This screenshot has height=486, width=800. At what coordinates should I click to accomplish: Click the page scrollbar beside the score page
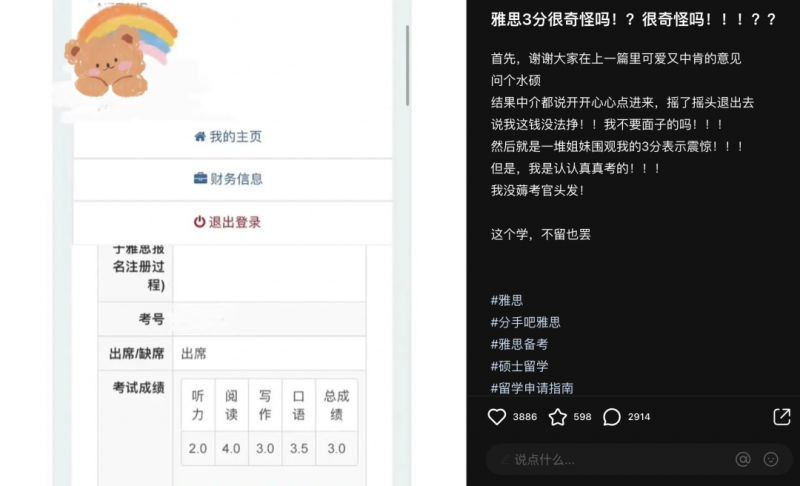[407, 65]
